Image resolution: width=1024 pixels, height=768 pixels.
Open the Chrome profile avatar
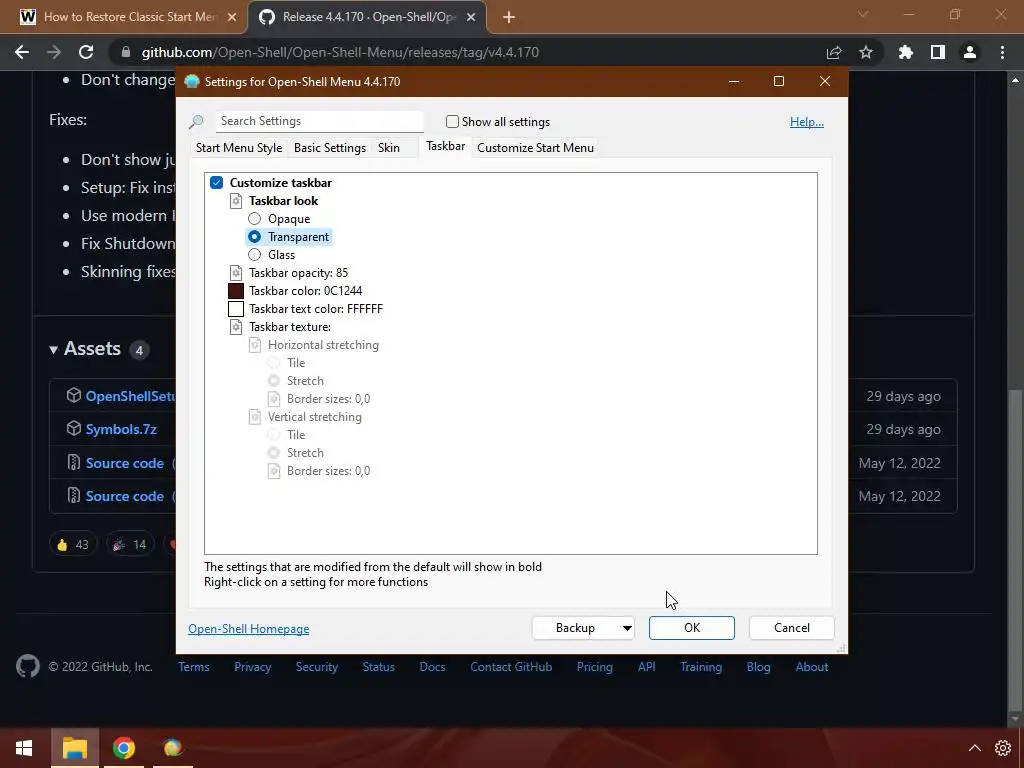coord(970,52)
